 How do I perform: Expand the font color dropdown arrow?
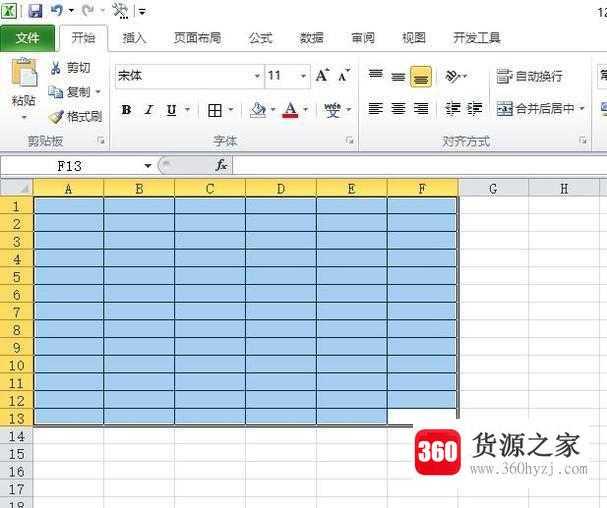coord(306,110)
